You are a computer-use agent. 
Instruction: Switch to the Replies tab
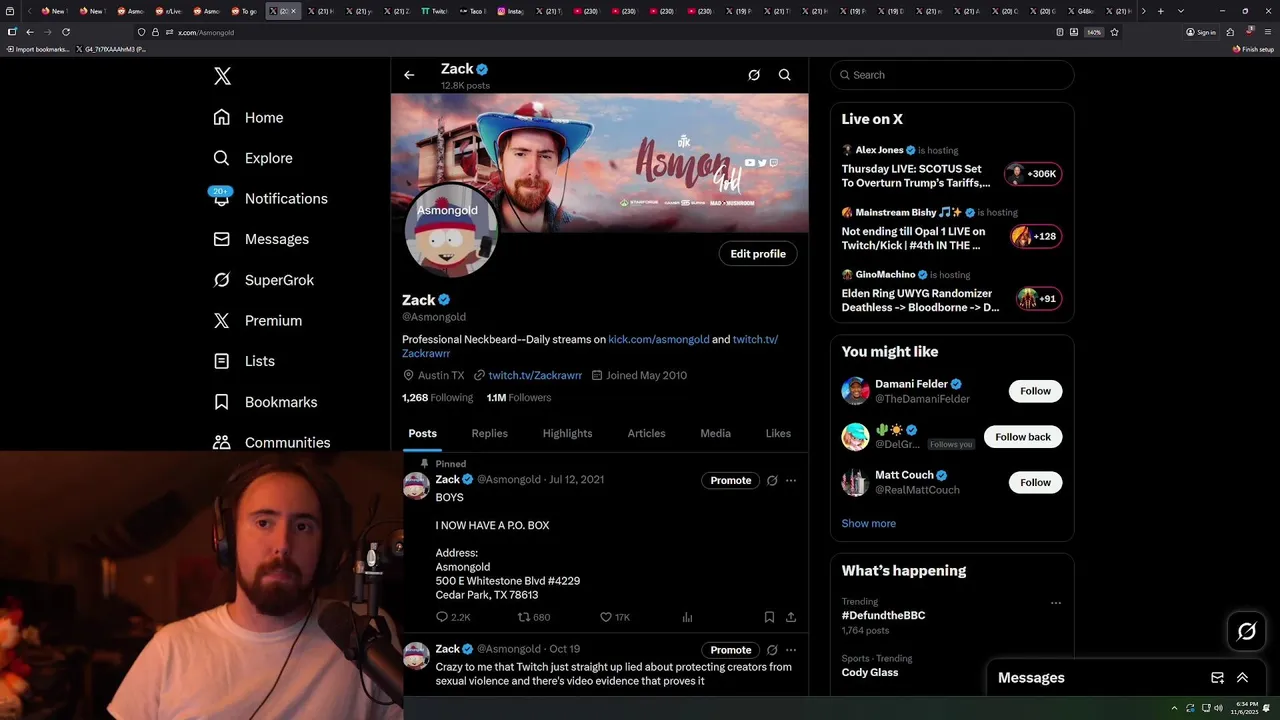coord(490,433)
